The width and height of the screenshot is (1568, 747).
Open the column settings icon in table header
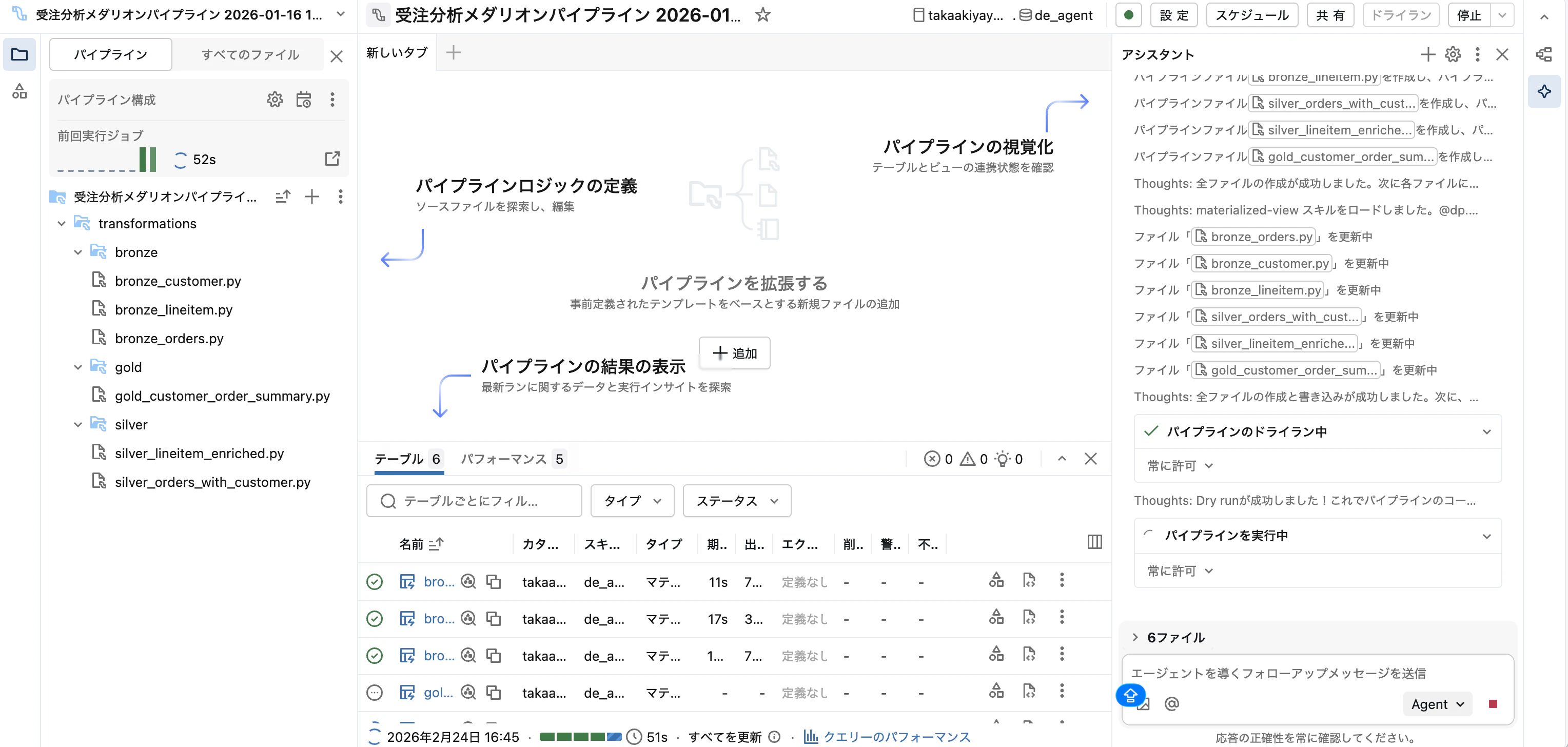point(1094,541)
